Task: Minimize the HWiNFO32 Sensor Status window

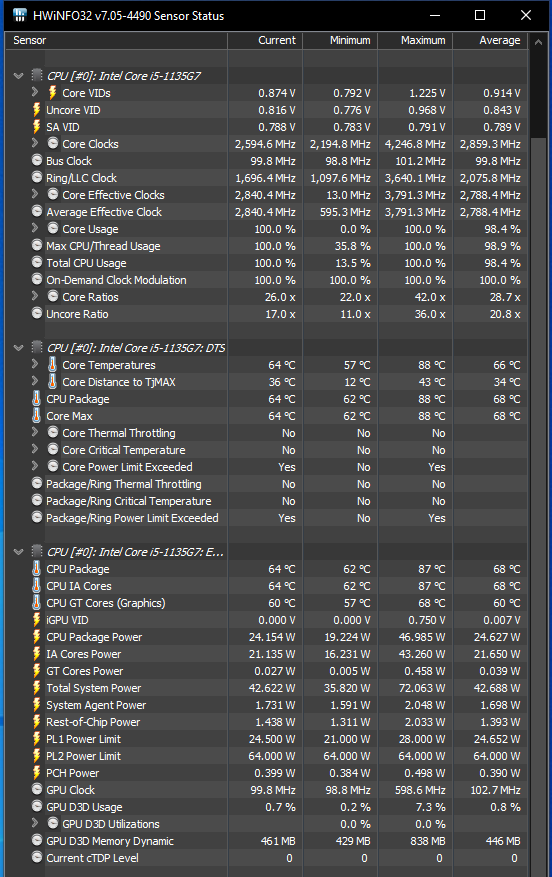Action: [435, 15]
